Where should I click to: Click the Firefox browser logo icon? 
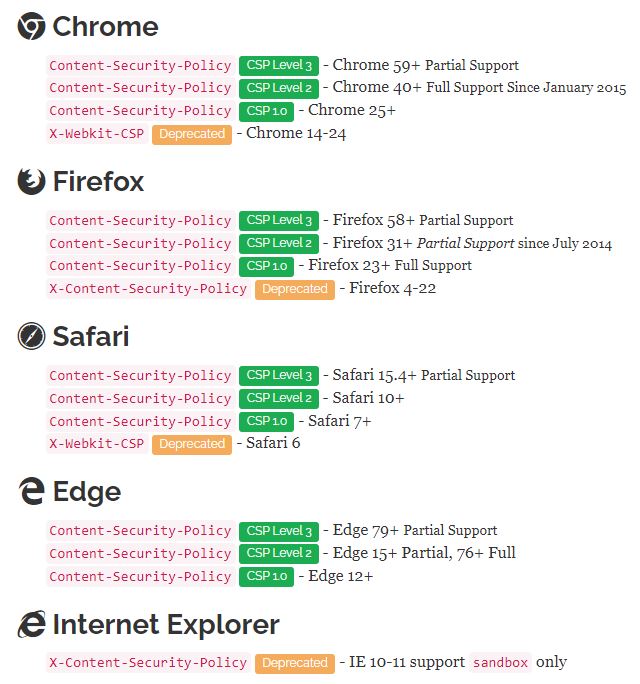click(31, 181)
